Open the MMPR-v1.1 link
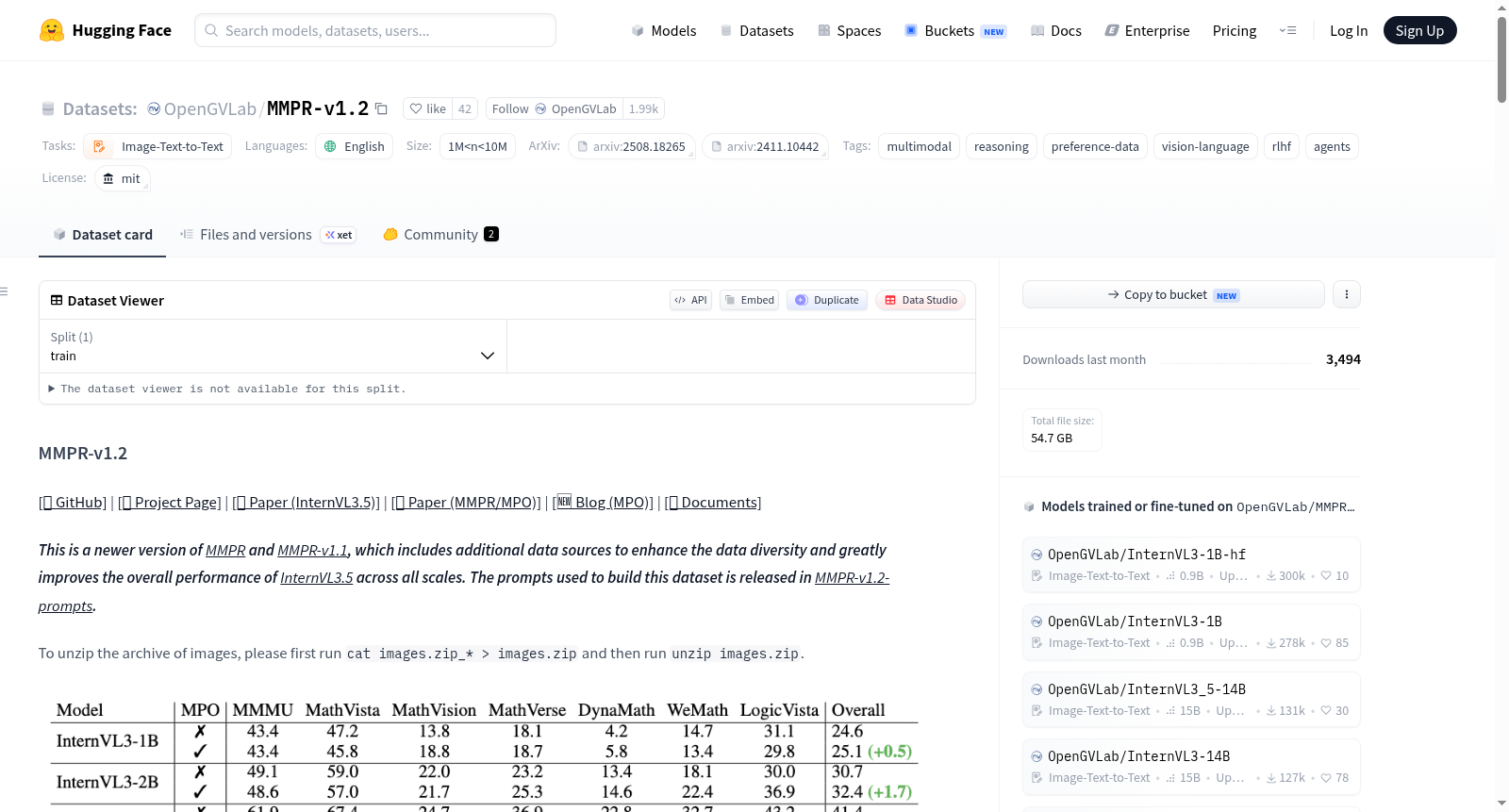The image size is (1509, 812). [312, 550]
